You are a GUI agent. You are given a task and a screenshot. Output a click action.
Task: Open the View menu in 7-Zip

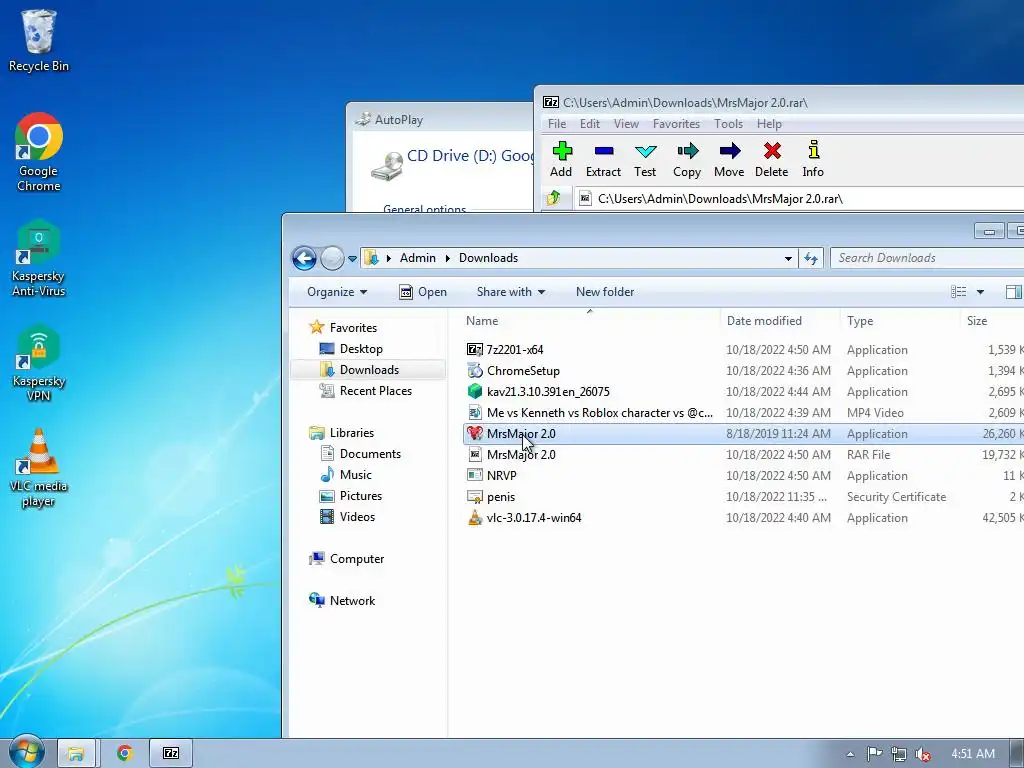(x=626, y=123)
